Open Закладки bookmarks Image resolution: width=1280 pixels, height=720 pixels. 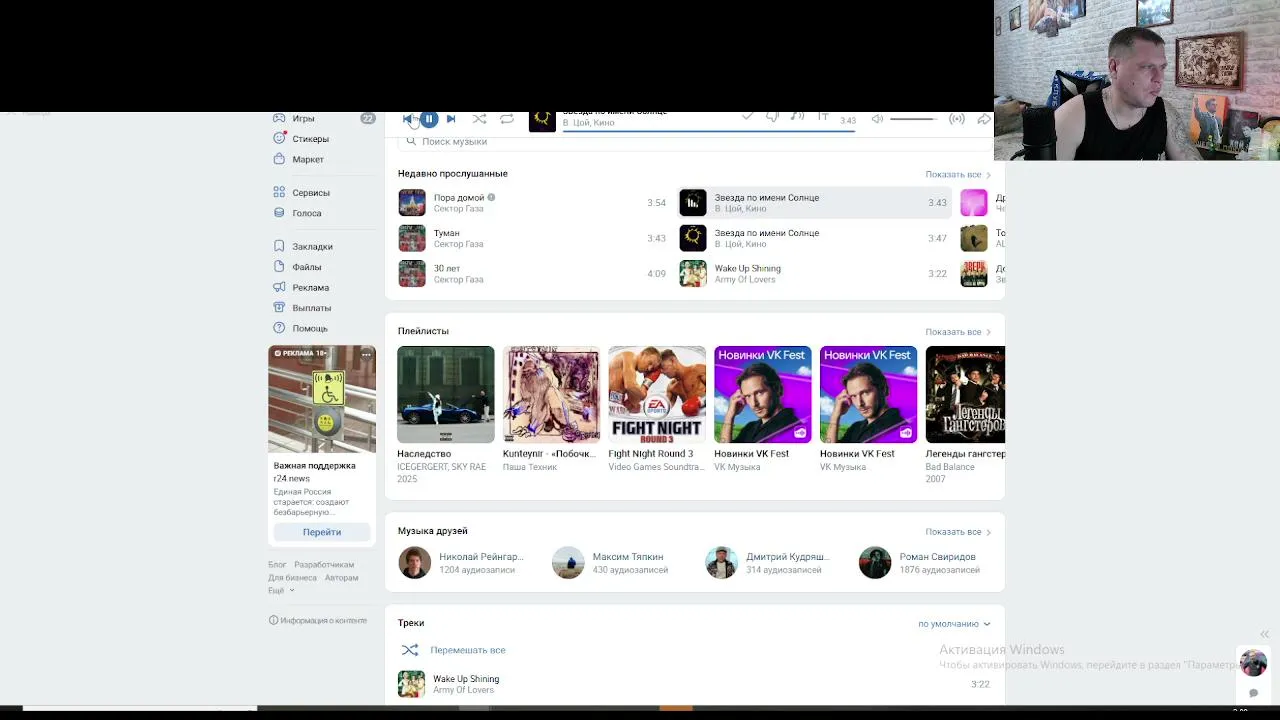coord(313,247)
